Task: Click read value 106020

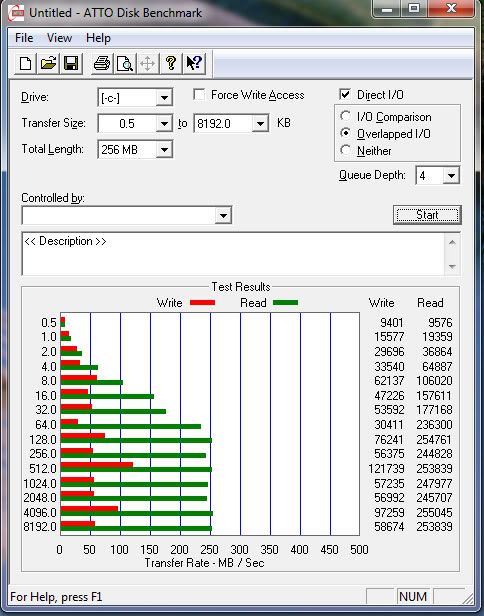Action: [x=434, y=381]
